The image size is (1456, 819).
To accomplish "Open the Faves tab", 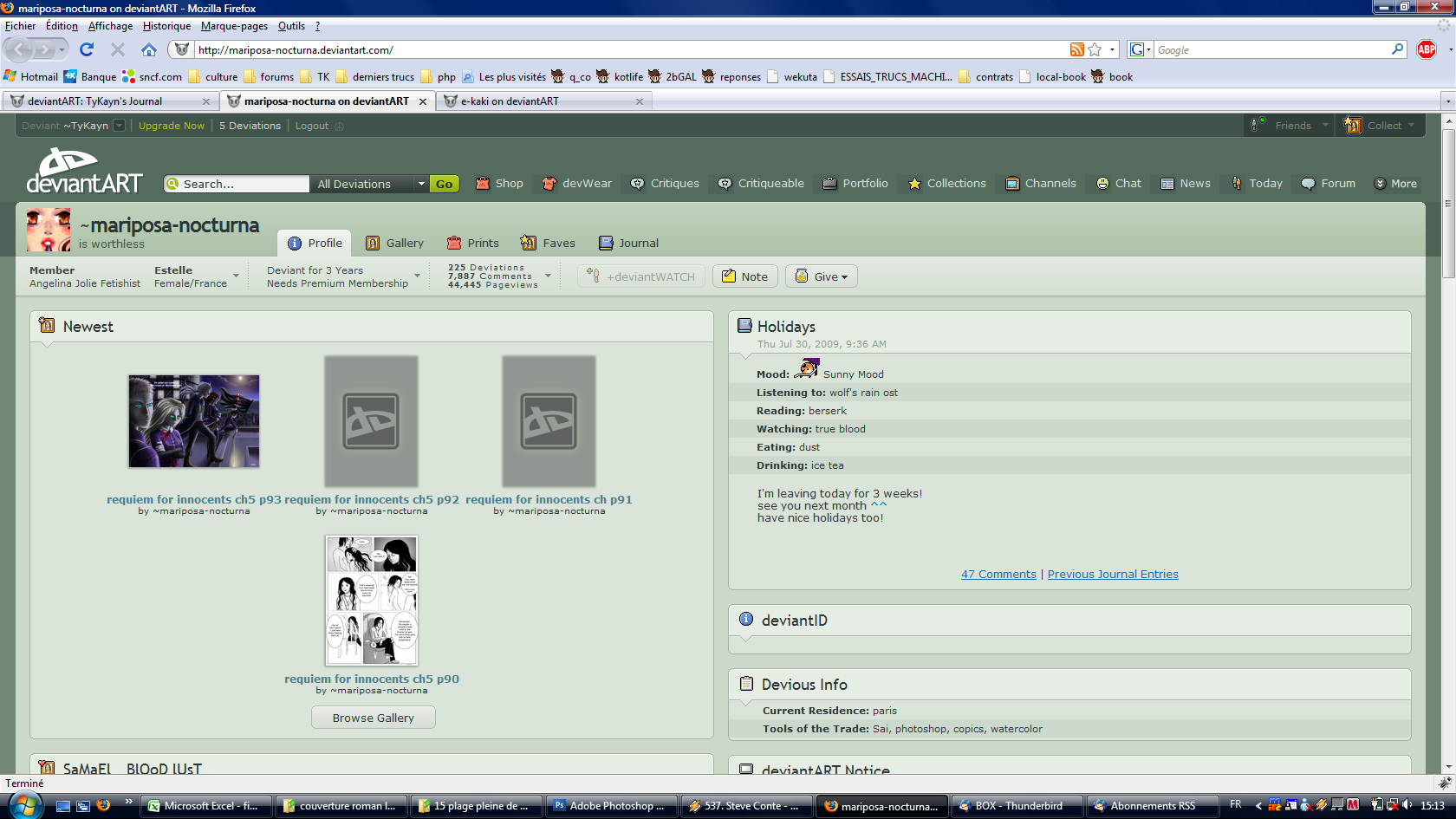I will (x=548, y=243).
